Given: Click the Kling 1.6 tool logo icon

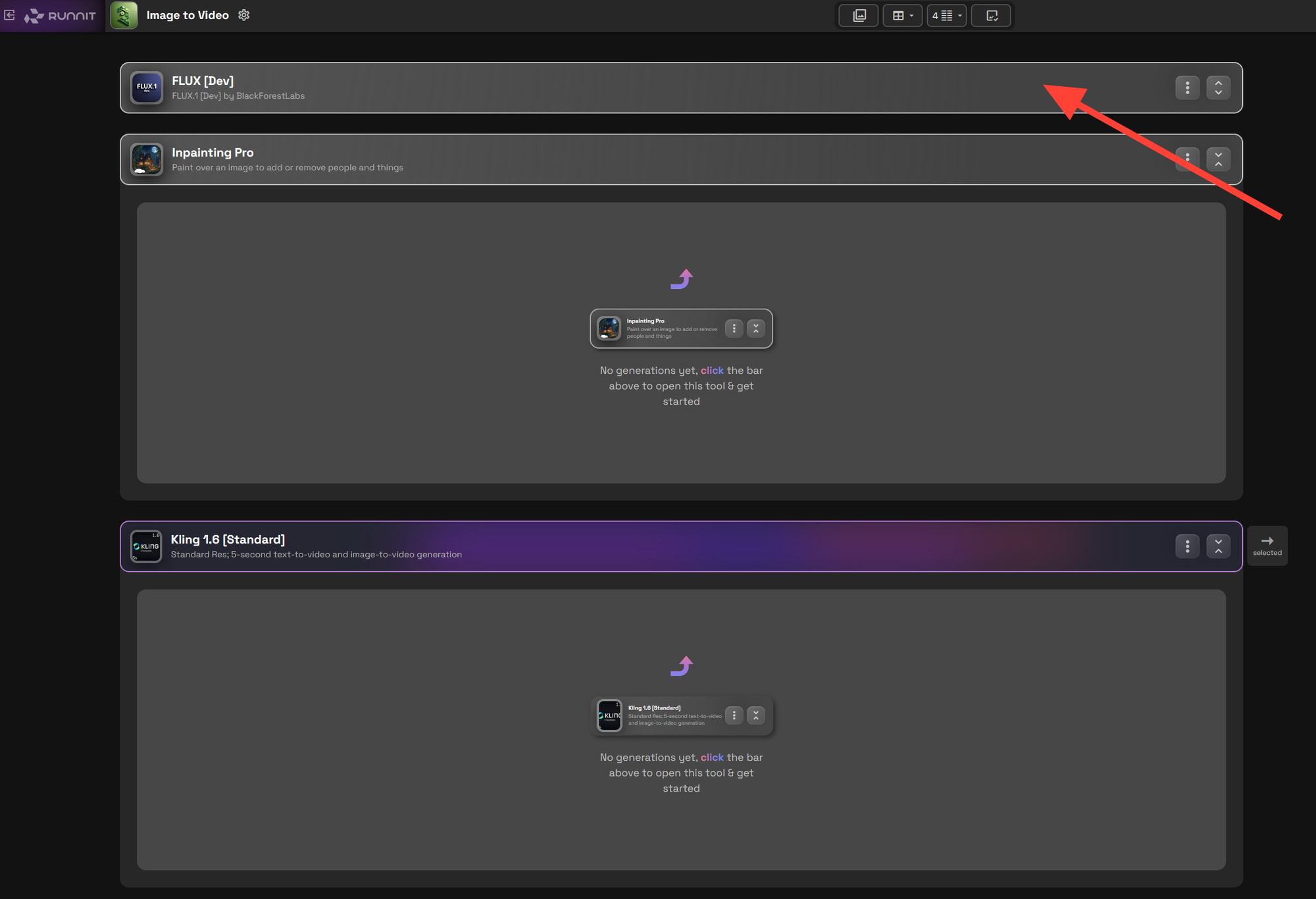Looking at the screenshot, I should [146, 546].
